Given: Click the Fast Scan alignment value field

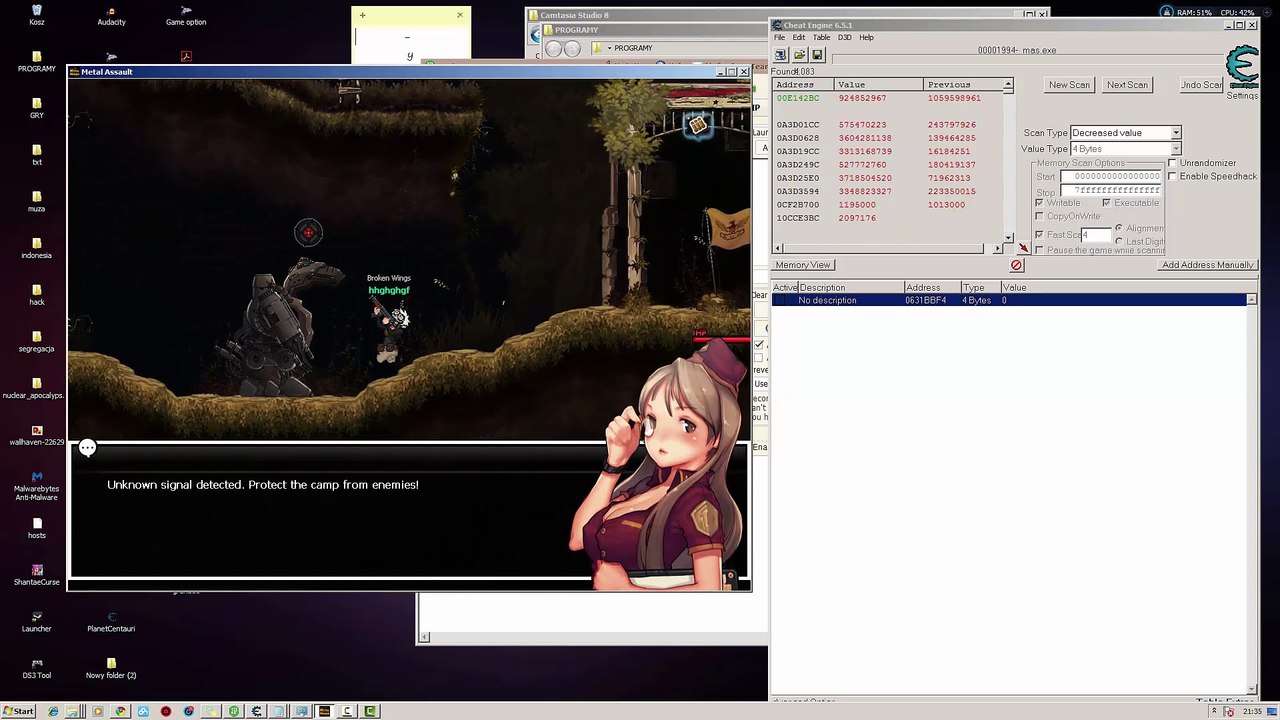Looking at the screenshot, I should click(x=1095, y=235).
